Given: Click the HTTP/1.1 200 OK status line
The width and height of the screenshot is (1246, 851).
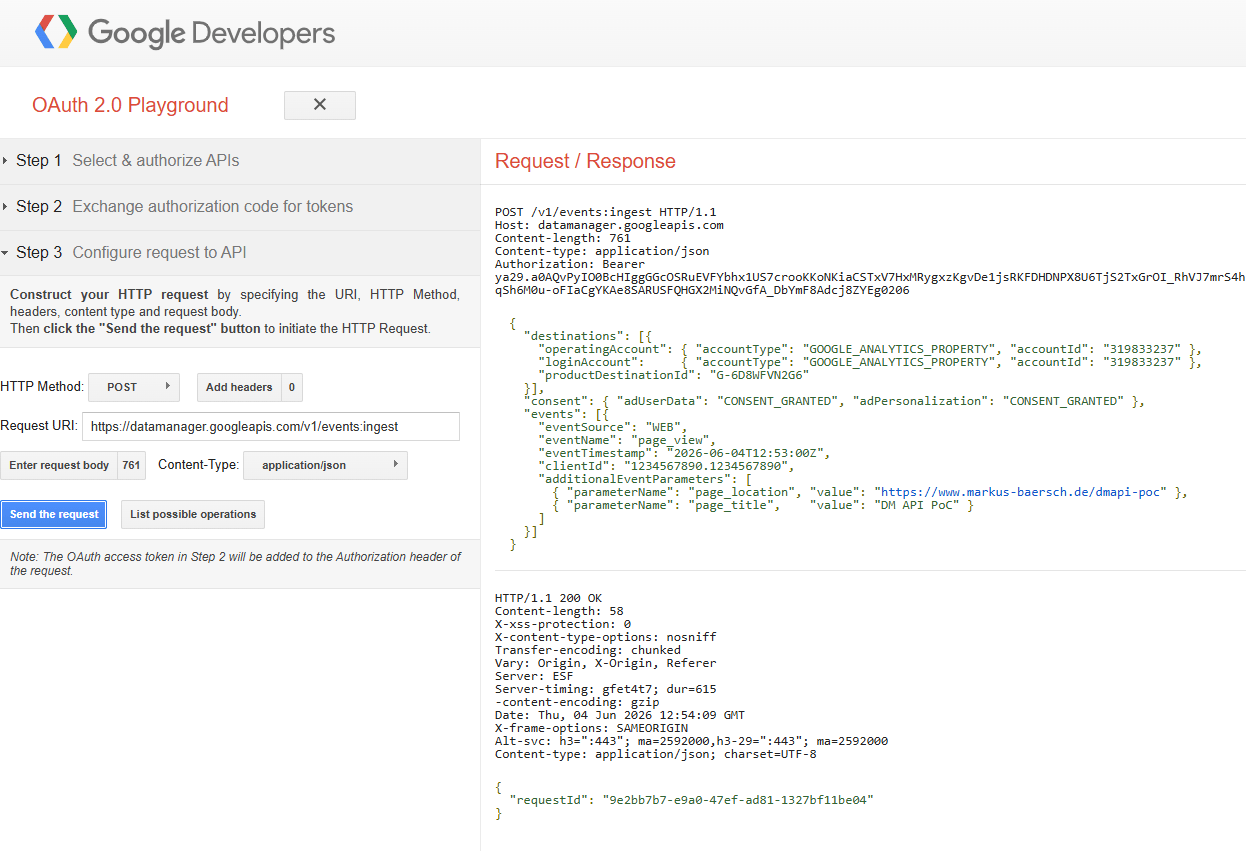Looking at the screenshot, I should [x=548, y=598].
